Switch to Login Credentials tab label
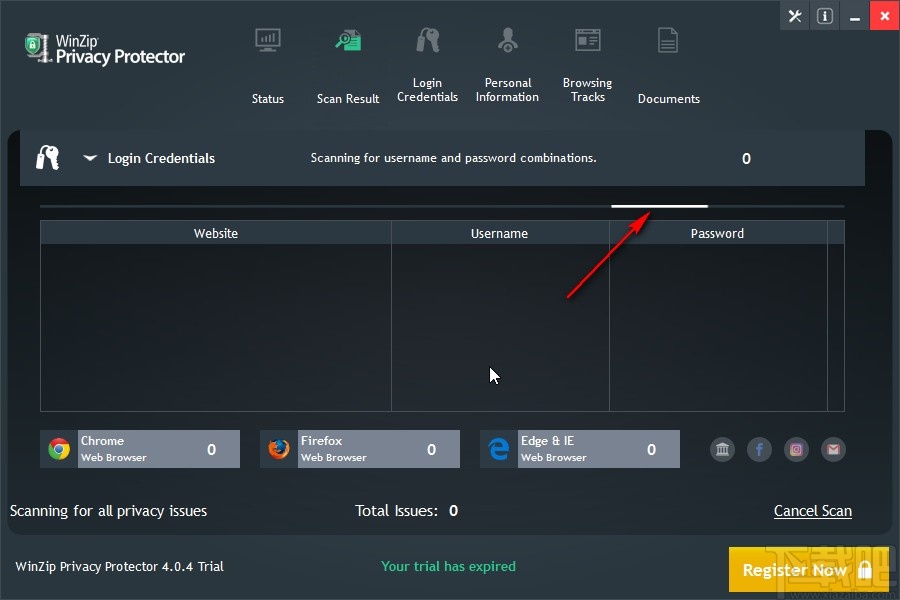 [428, 90]
